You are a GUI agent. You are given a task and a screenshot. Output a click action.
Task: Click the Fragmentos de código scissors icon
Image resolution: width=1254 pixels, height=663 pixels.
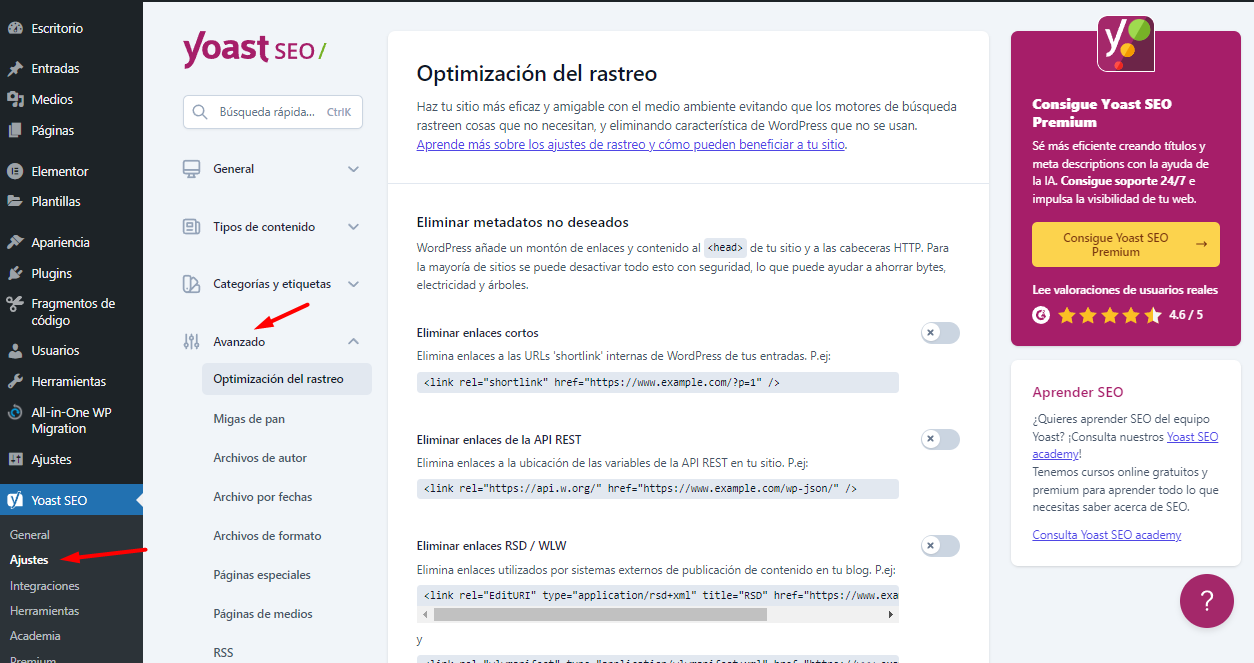coord(15,304)
